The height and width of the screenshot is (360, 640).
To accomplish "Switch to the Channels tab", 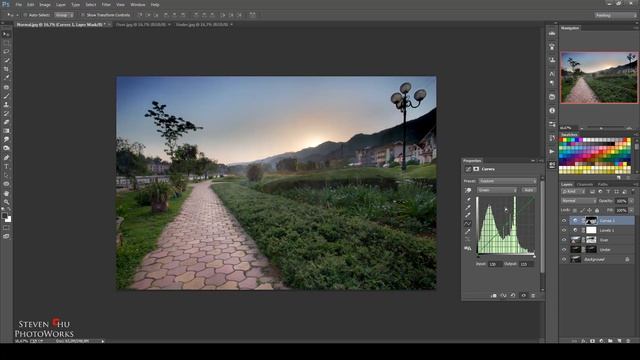I will point(585,184).
